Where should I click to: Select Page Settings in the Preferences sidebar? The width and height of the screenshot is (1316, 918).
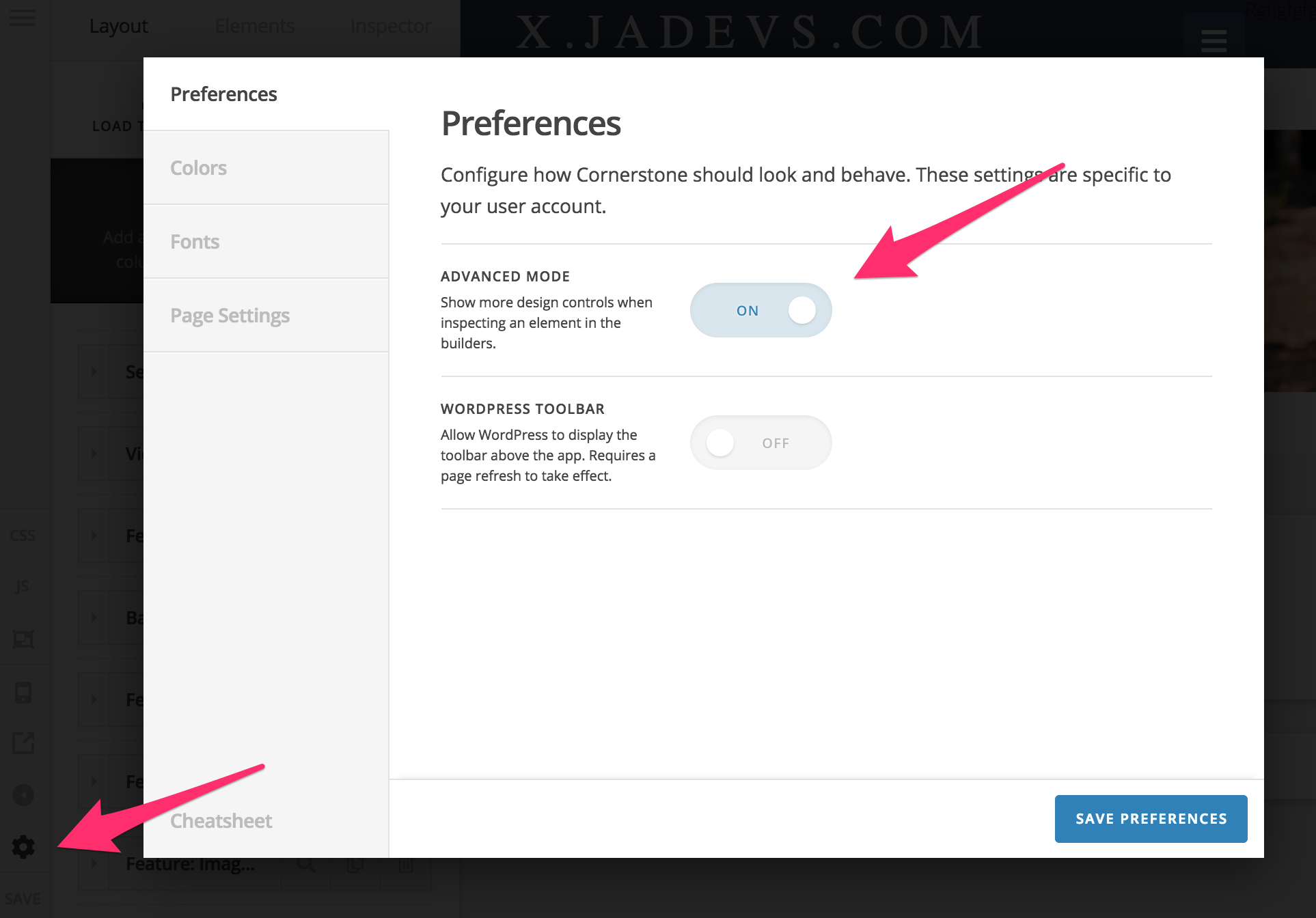pos(230,315)
